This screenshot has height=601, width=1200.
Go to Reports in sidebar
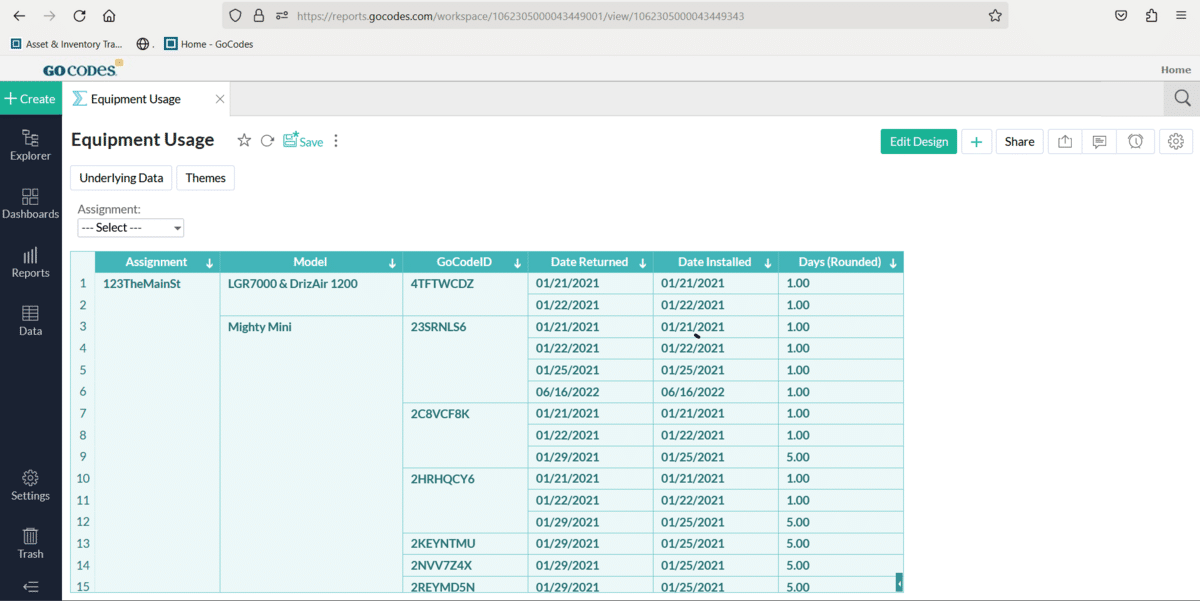click(x=30, y=262)
